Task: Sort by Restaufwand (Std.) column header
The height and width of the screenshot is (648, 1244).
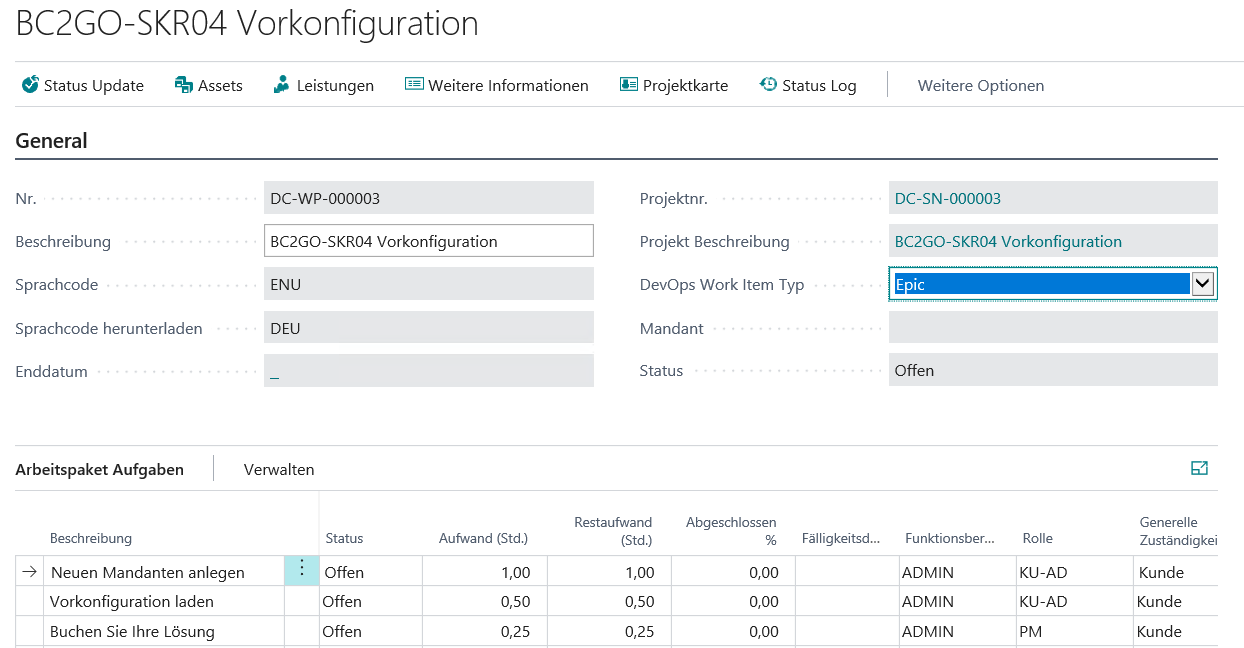Action: (x=613, y=530)
